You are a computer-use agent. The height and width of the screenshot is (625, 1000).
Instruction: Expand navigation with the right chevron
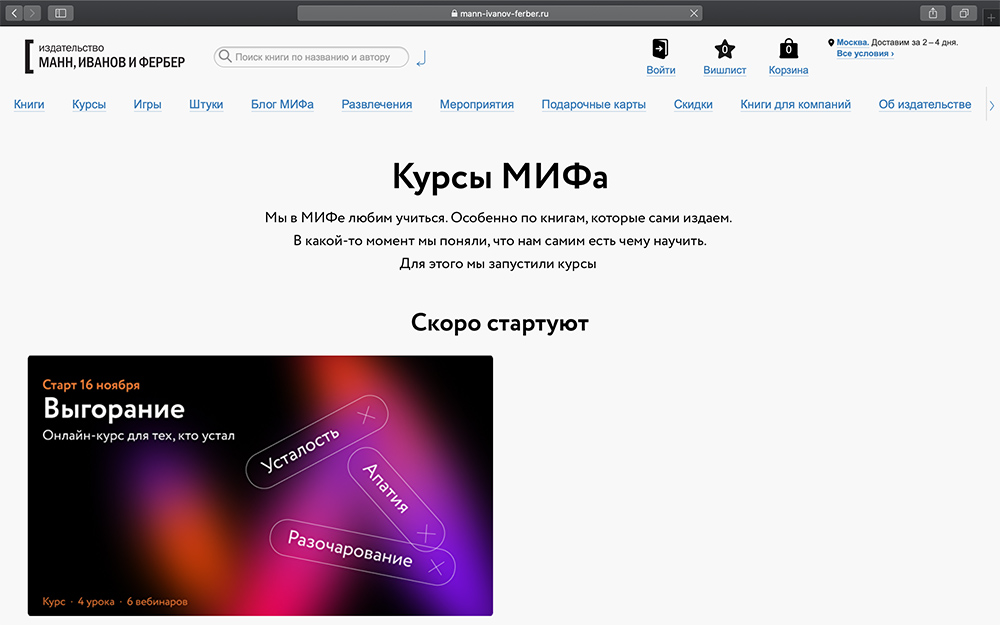pos(992,106)
